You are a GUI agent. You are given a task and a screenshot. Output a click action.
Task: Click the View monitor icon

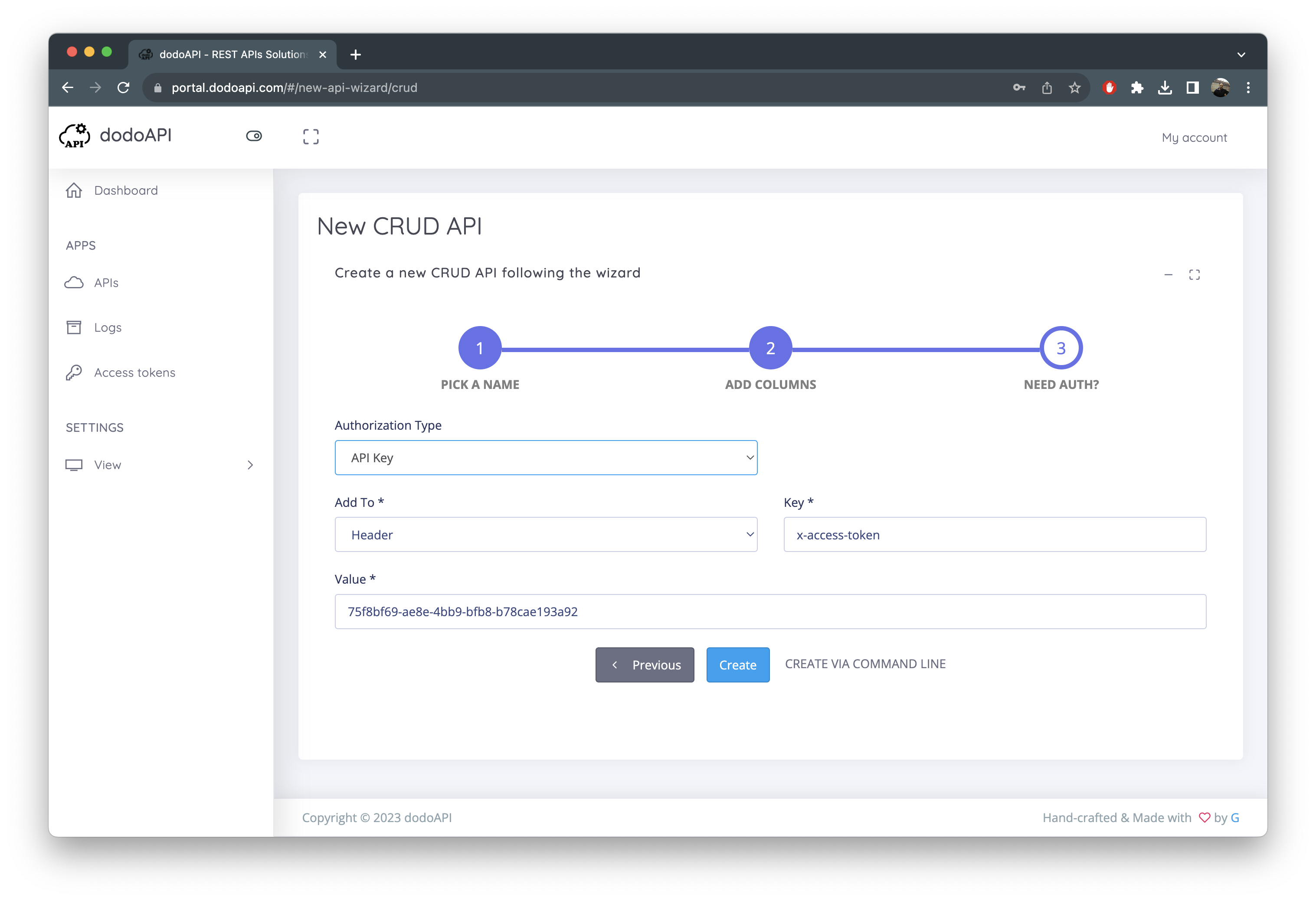coord(74,465)
